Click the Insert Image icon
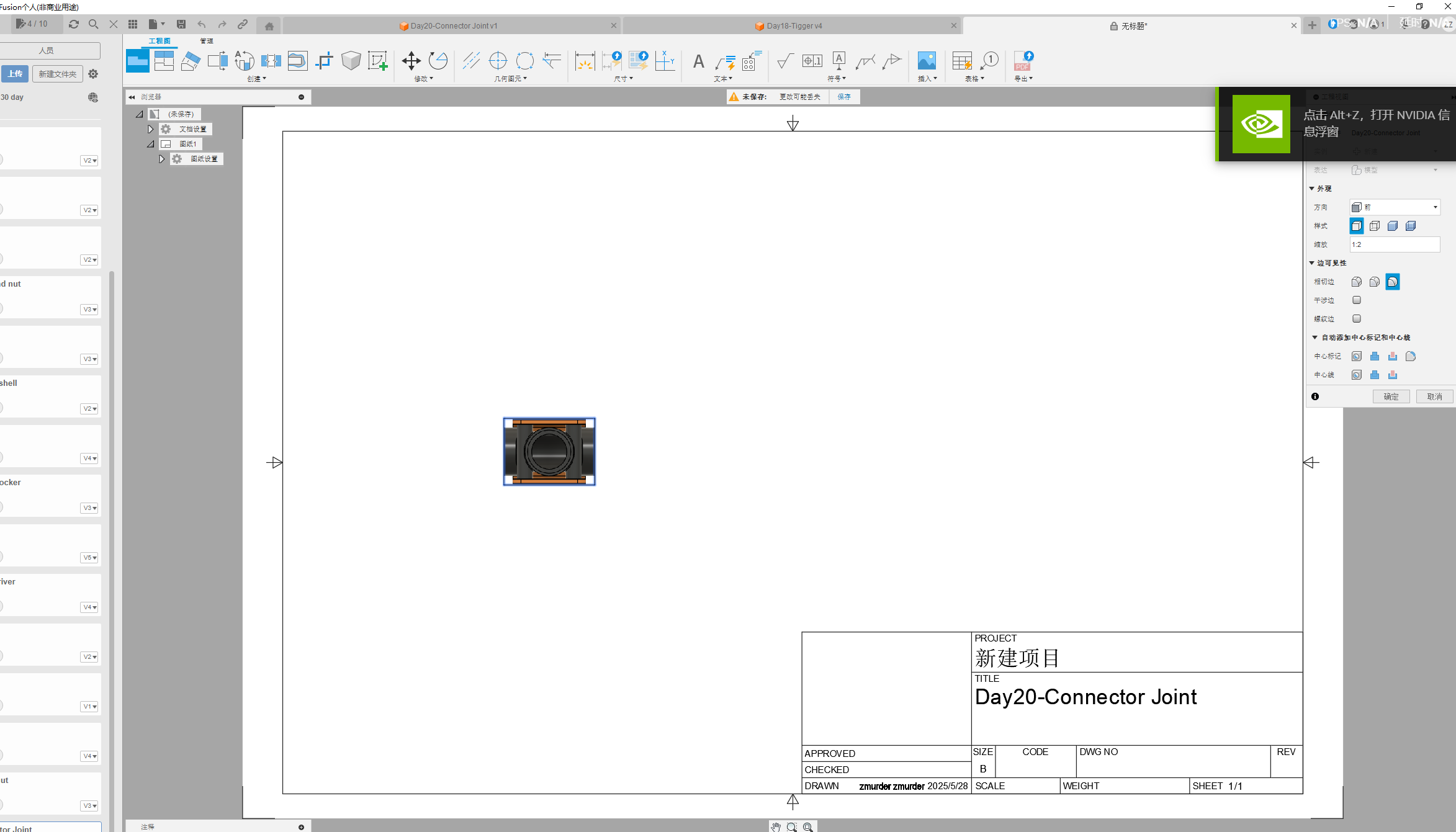 [x=926, y=61]
